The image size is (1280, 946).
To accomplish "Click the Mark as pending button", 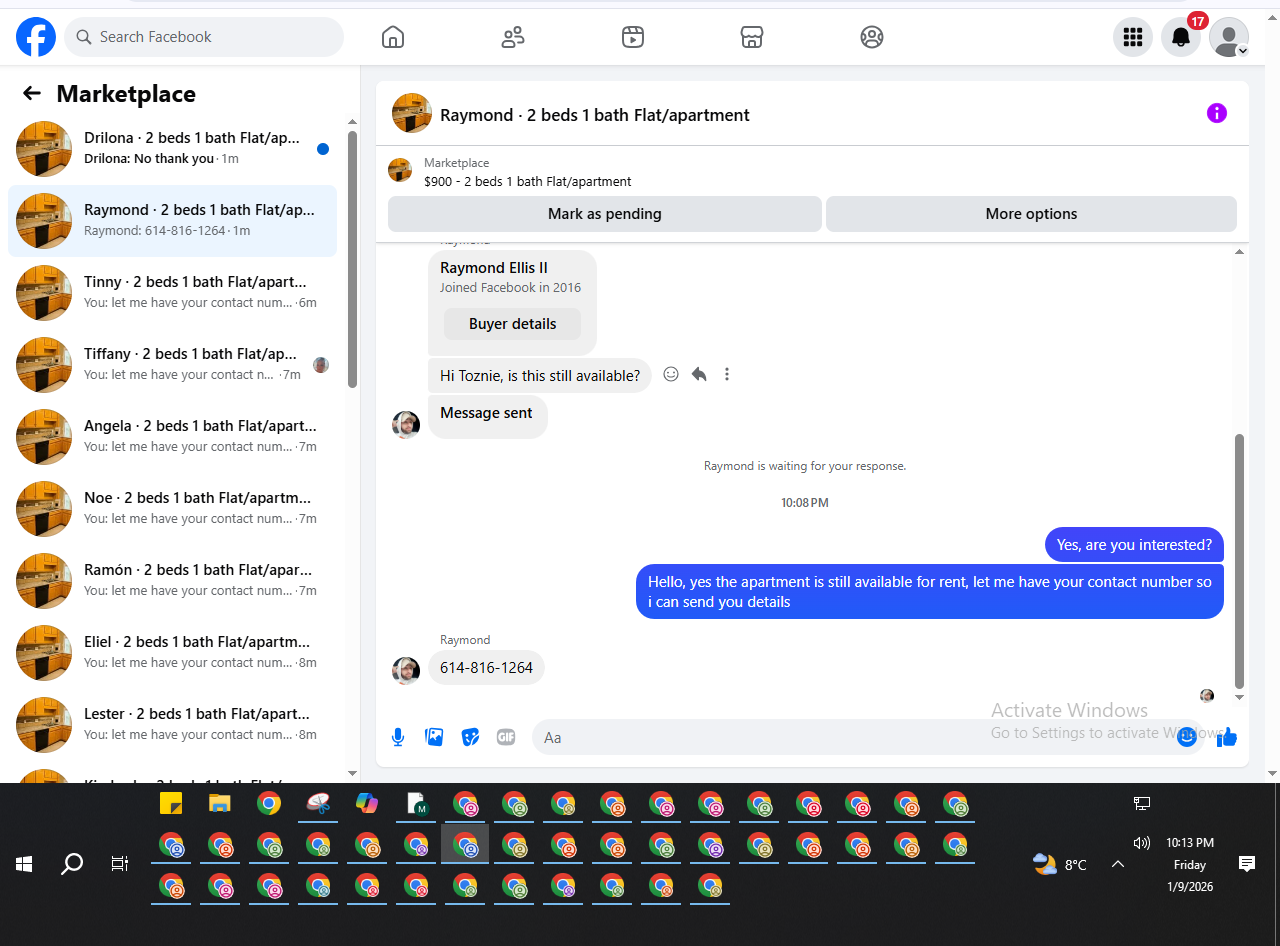I will pyautogui.click(x=605, y=214).
